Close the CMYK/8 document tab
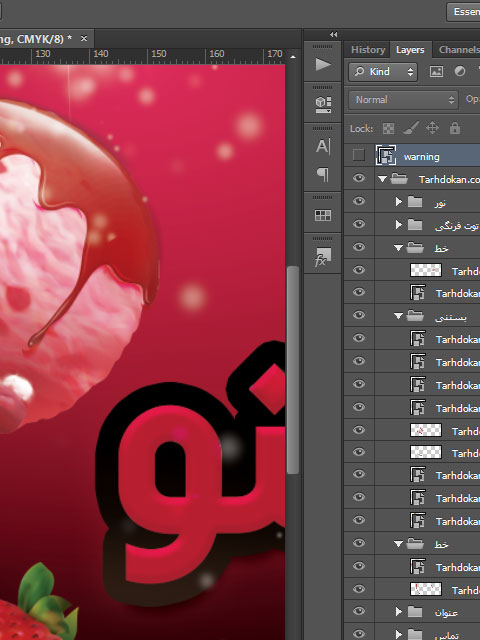Screen dimensions: 480x640 tap(84, 38)
